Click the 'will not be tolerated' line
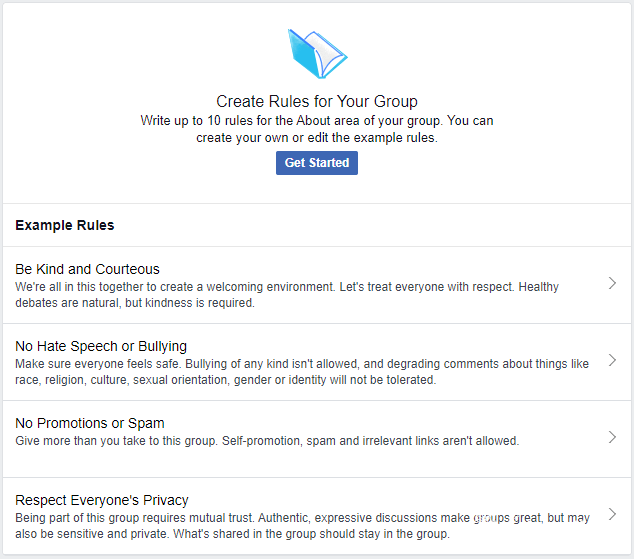 pos(226,380)
